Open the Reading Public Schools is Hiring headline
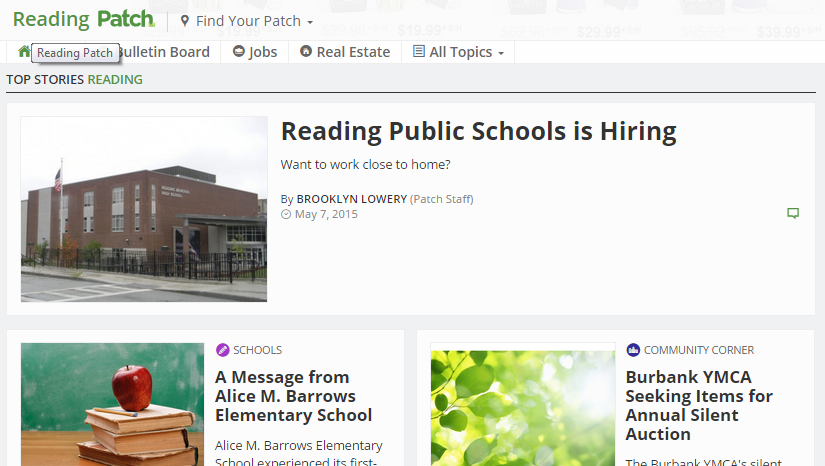The width and height of the screenshot is (825, 466). coord(478,131)
